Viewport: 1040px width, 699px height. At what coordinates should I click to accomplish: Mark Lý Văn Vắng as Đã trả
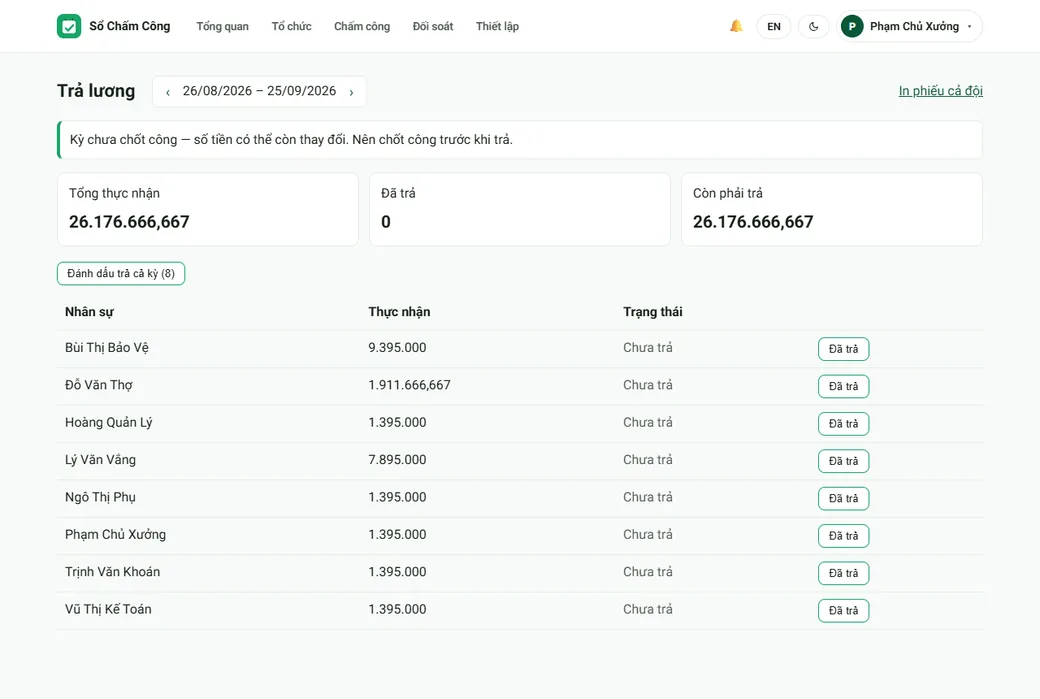coord(843,461)
